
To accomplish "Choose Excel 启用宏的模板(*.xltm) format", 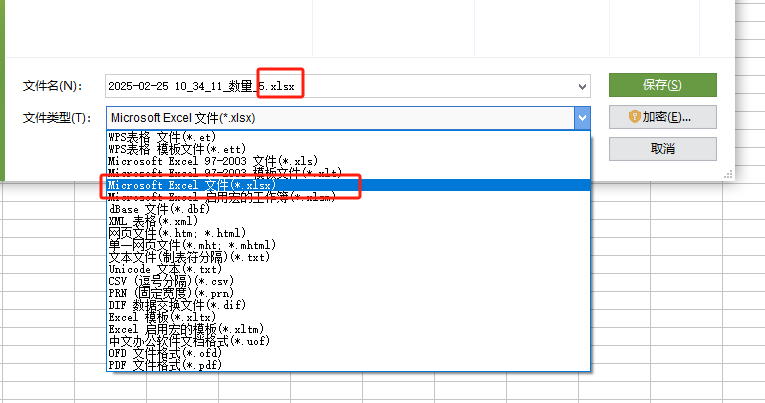I will click(348, 329).
